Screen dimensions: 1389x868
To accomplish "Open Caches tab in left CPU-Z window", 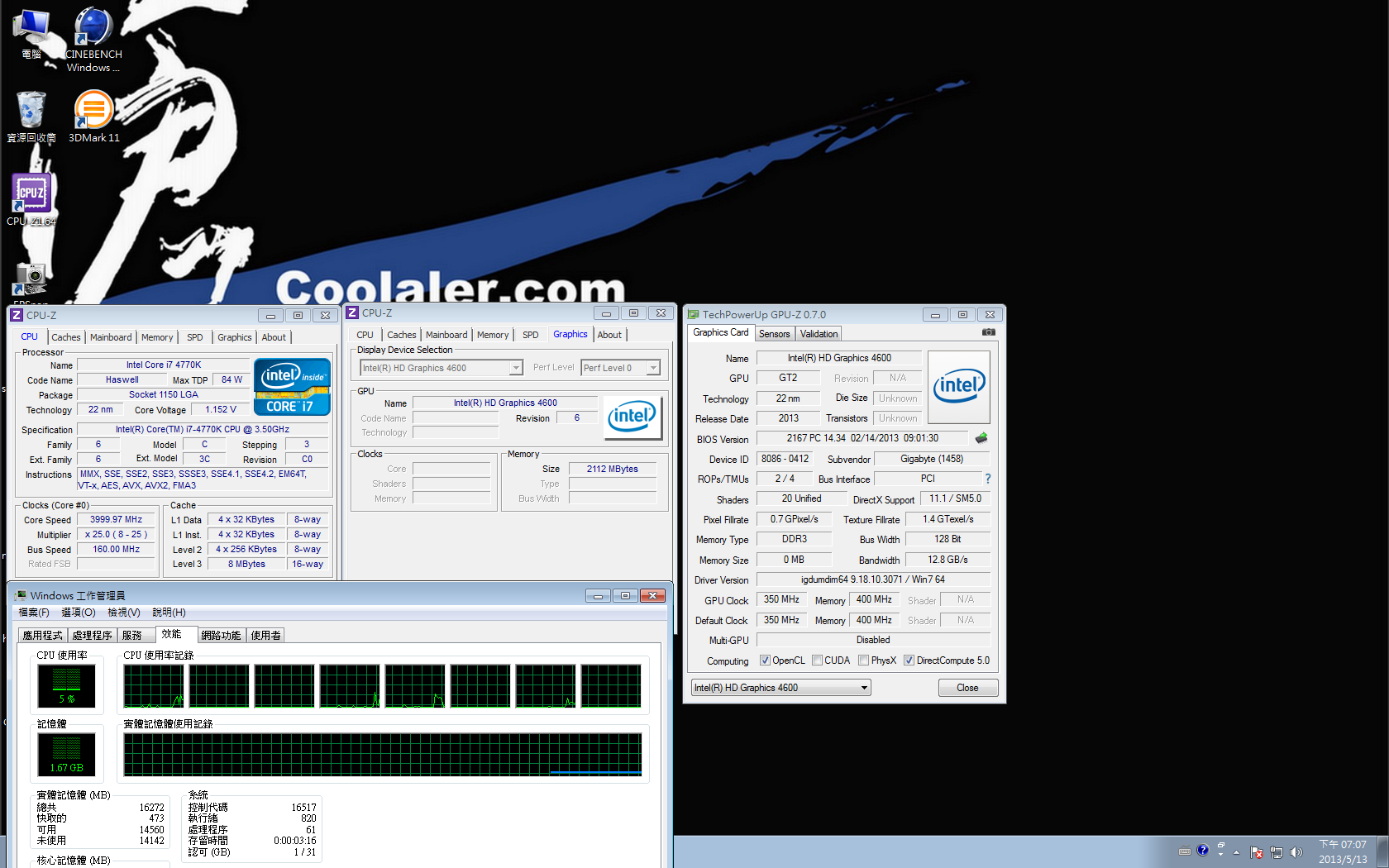I will 66,337.
